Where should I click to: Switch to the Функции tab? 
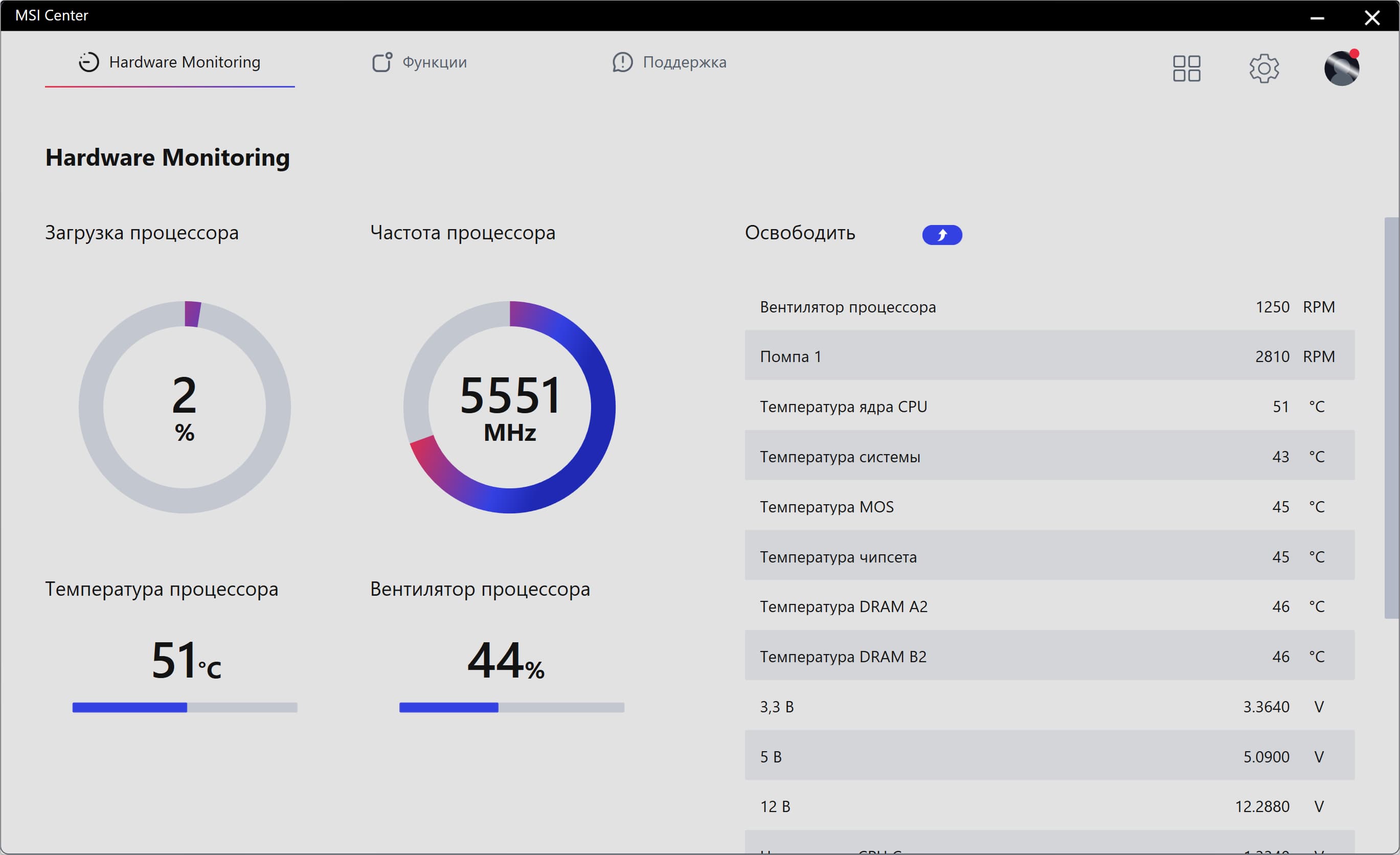[x=434, y=62]
